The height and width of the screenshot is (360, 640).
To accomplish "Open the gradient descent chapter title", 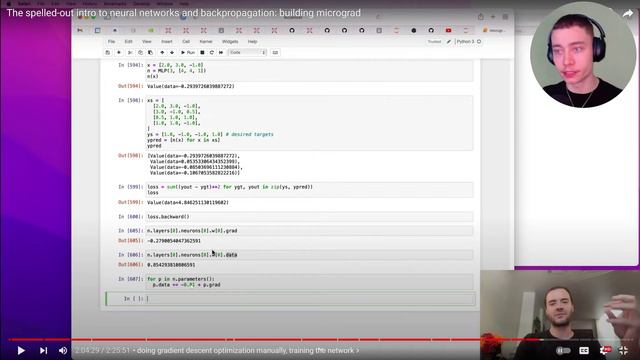I will click(248, 350).
